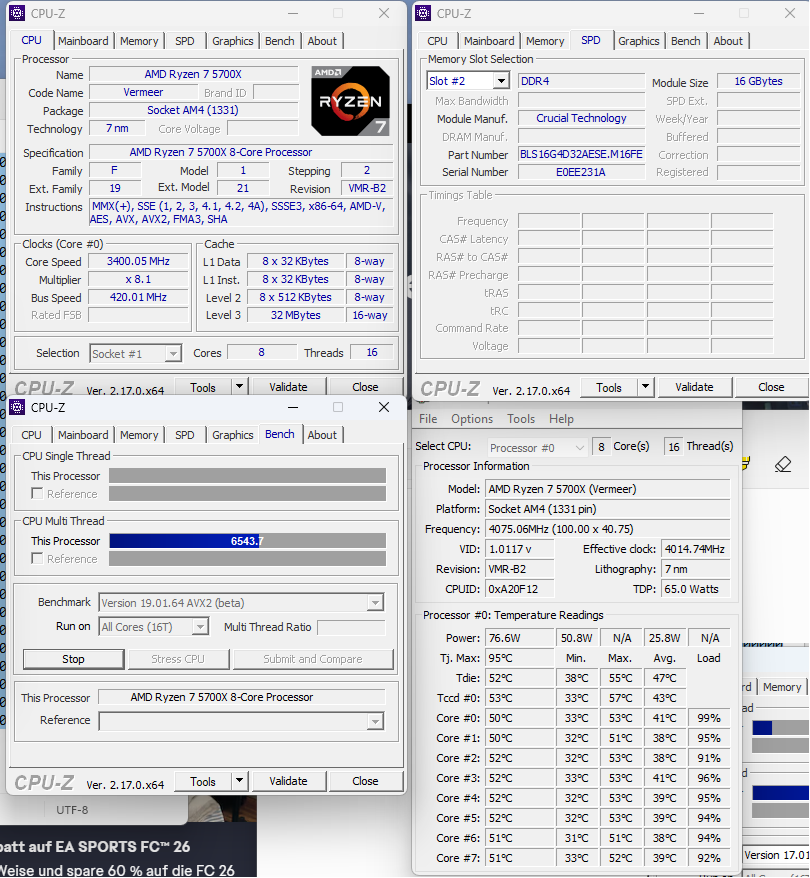Select CPU tab in SPD window

coord(437,41)
